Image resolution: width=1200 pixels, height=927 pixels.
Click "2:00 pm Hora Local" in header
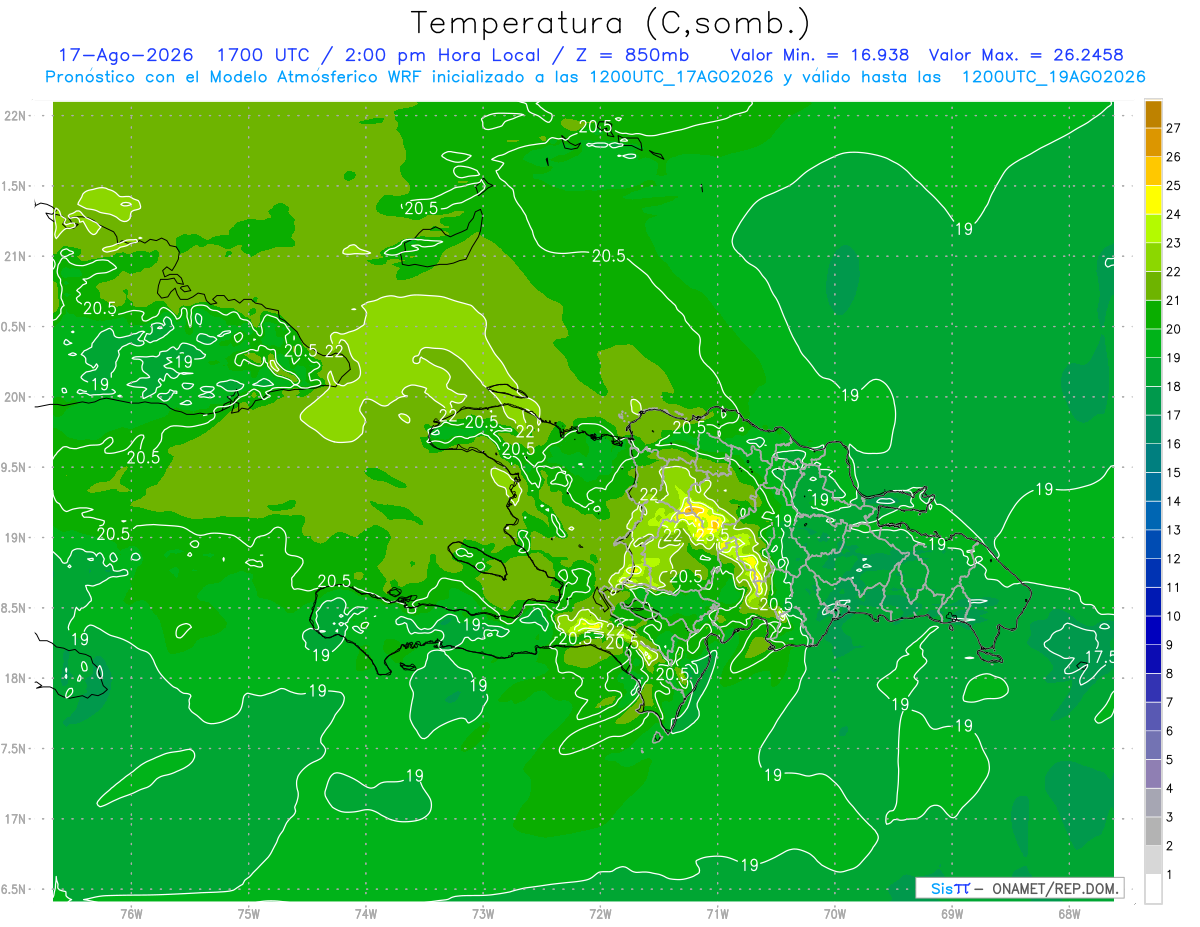point(443,55)
